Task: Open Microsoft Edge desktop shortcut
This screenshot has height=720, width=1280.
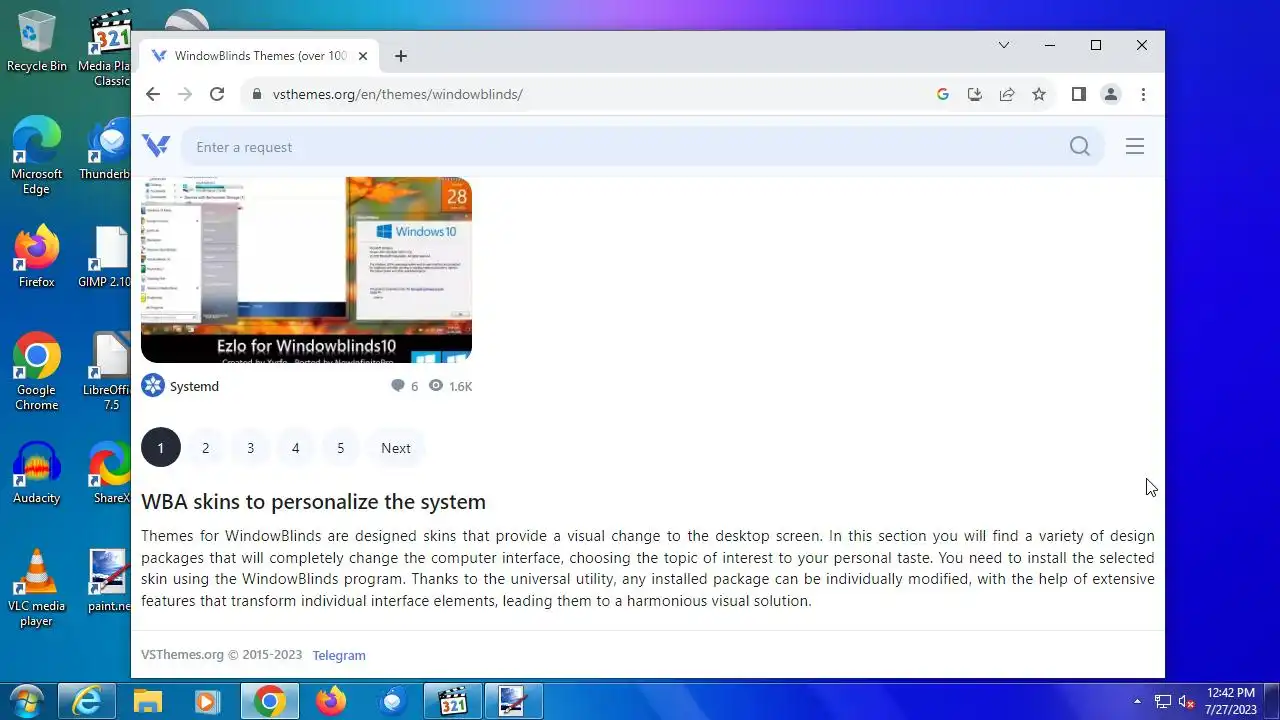Action: [37, 155]
